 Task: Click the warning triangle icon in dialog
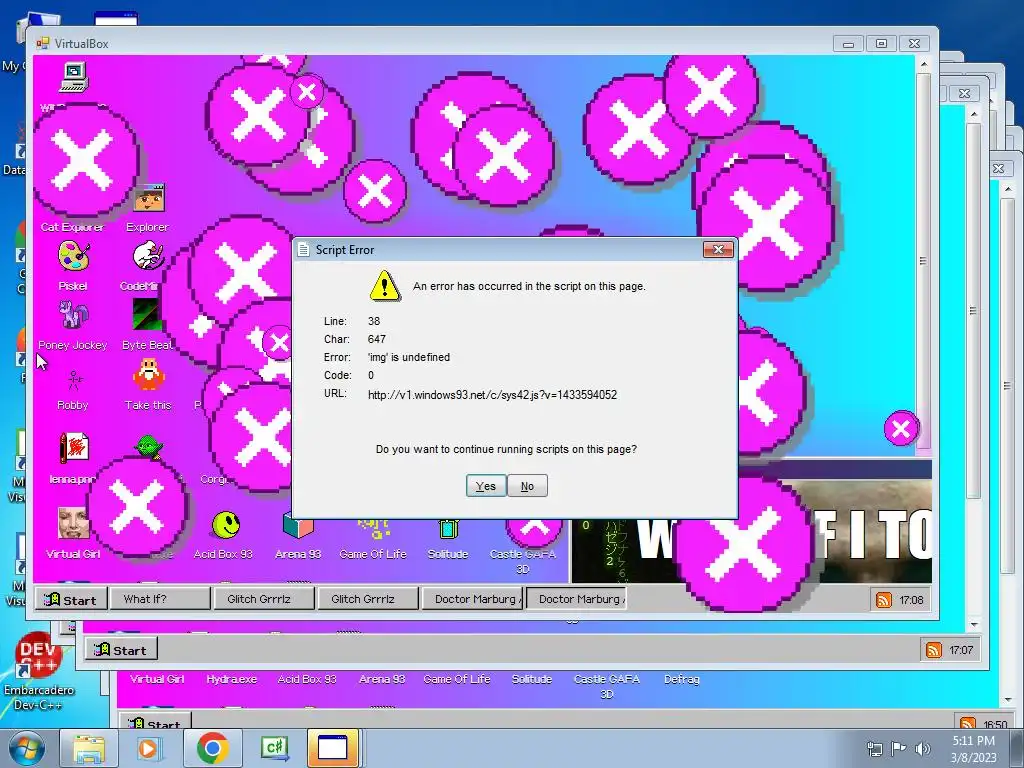(x=385, y=286)
